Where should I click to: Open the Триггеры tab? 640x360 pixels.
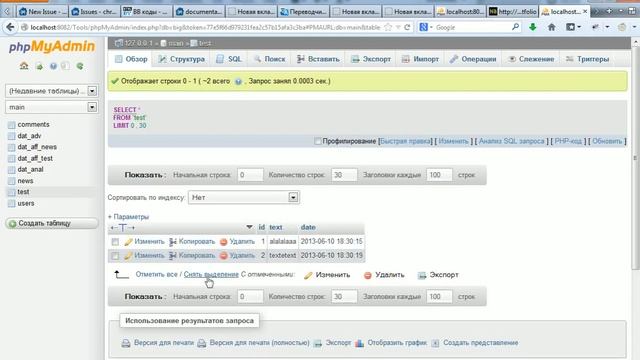click(x=588, y=59)
